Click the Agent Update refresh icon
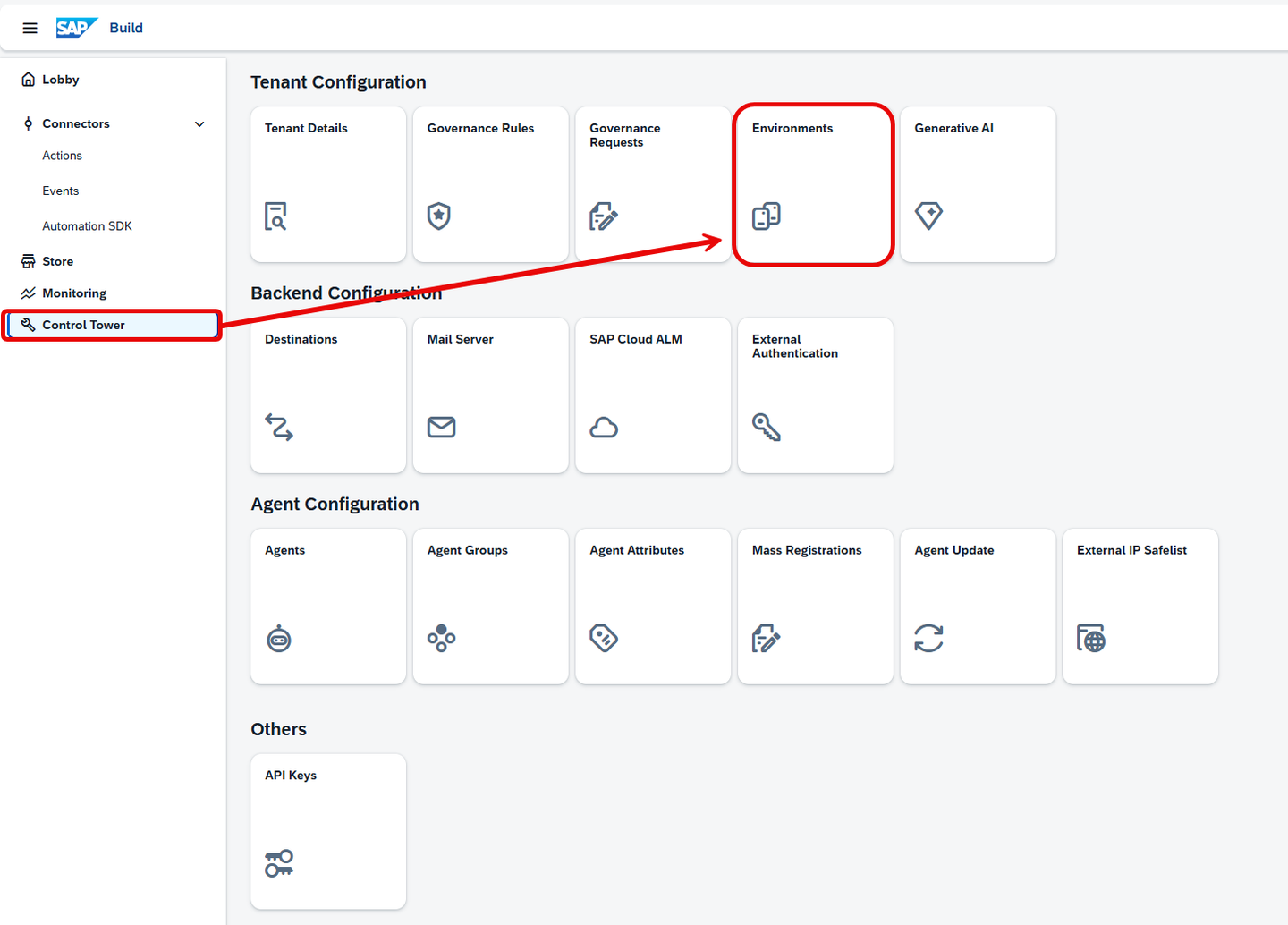This screenshot has height=925, width=1288. (928, 638)
